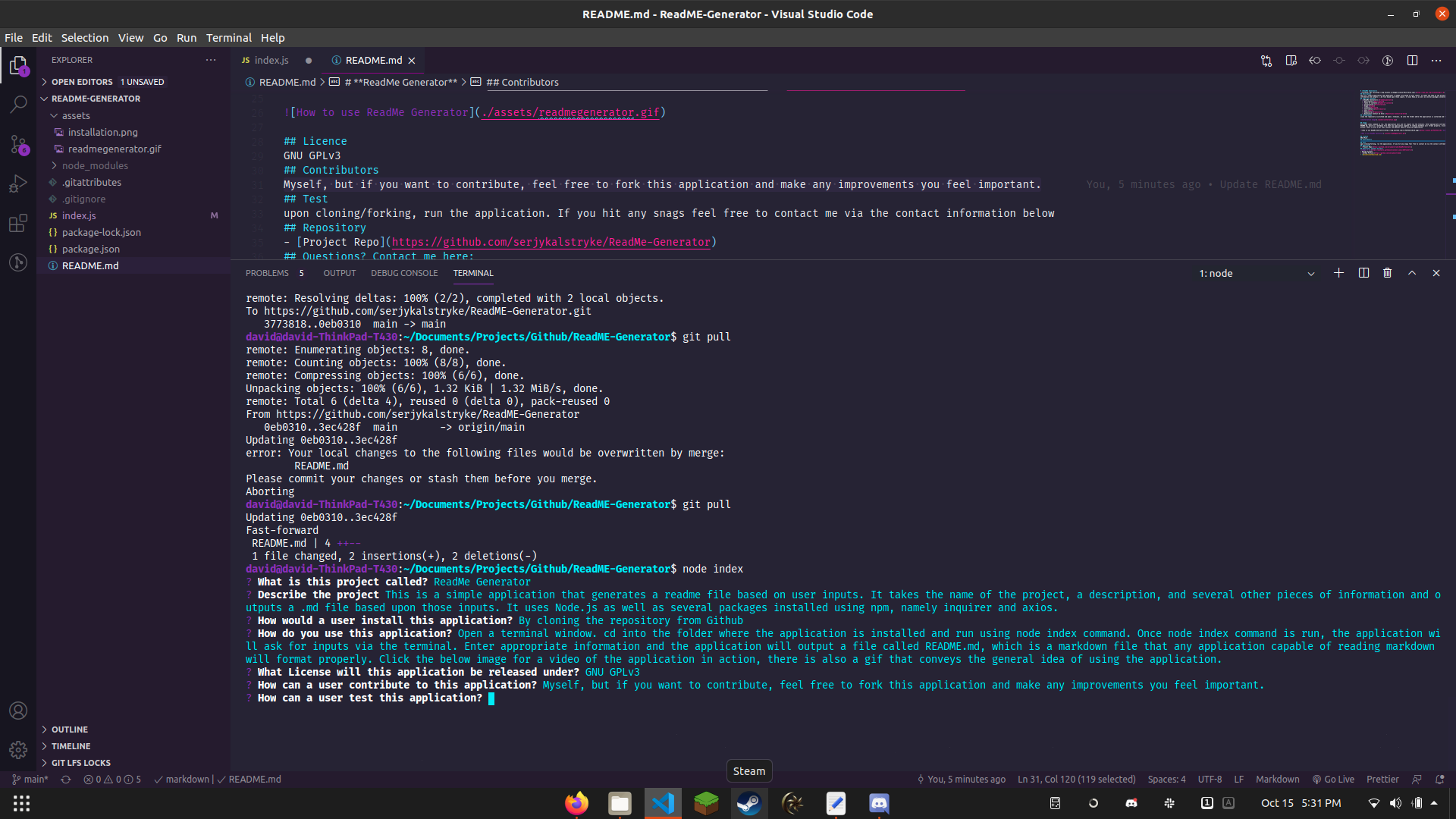Open package.json in the explorer

pos(91,249)
